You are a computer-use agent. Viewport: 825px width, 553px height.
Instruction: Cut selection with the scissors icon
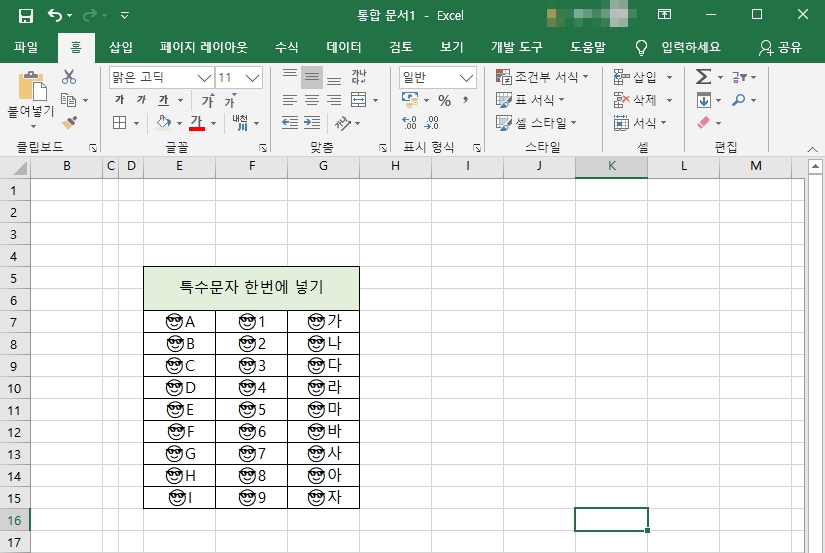(69, 77)
